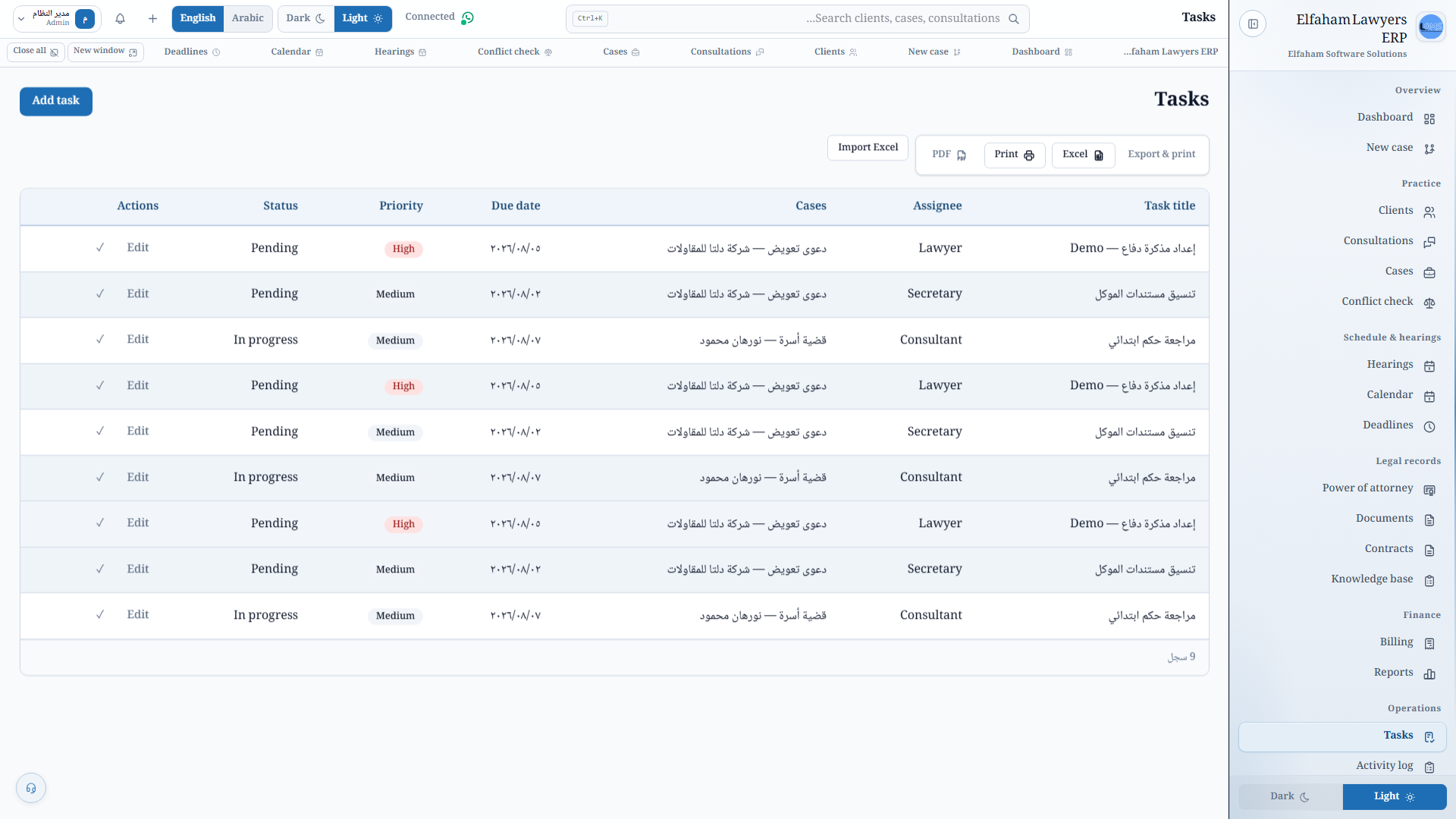1456x819 pixels.
Task: Focus the search clients, cases field
Action: (797, 19)
